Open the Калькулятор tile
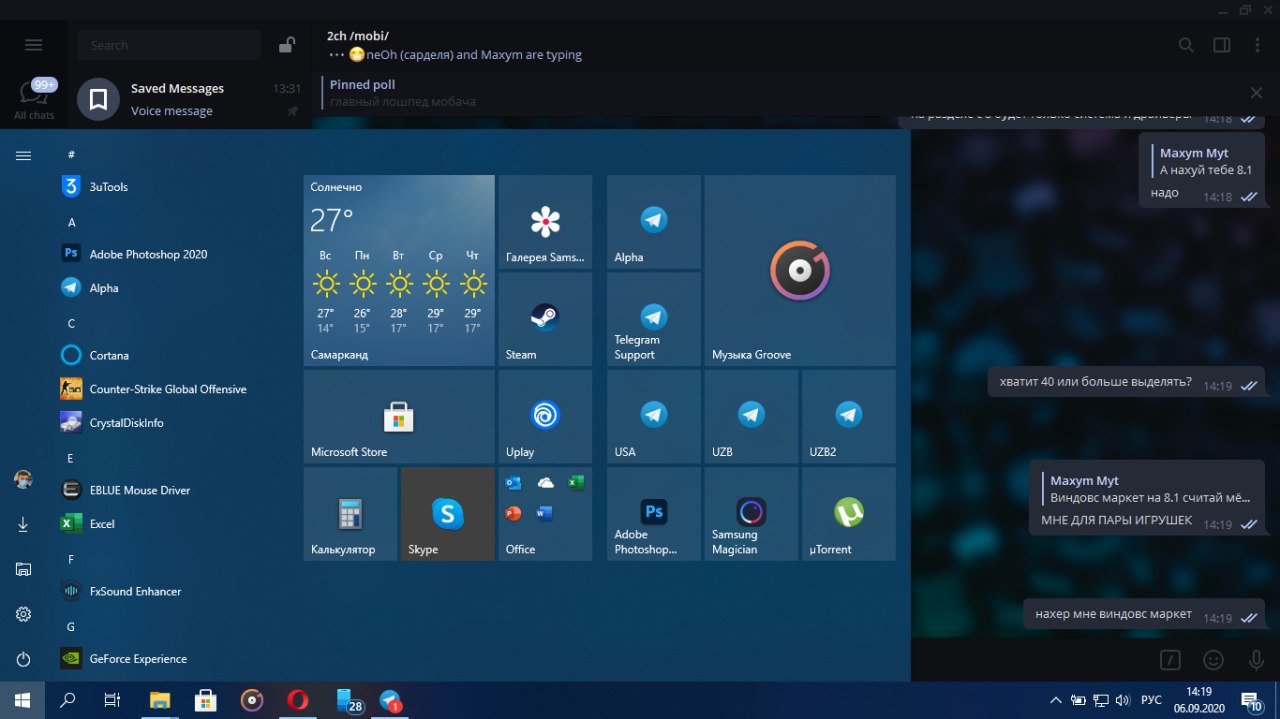 (350, 514)
